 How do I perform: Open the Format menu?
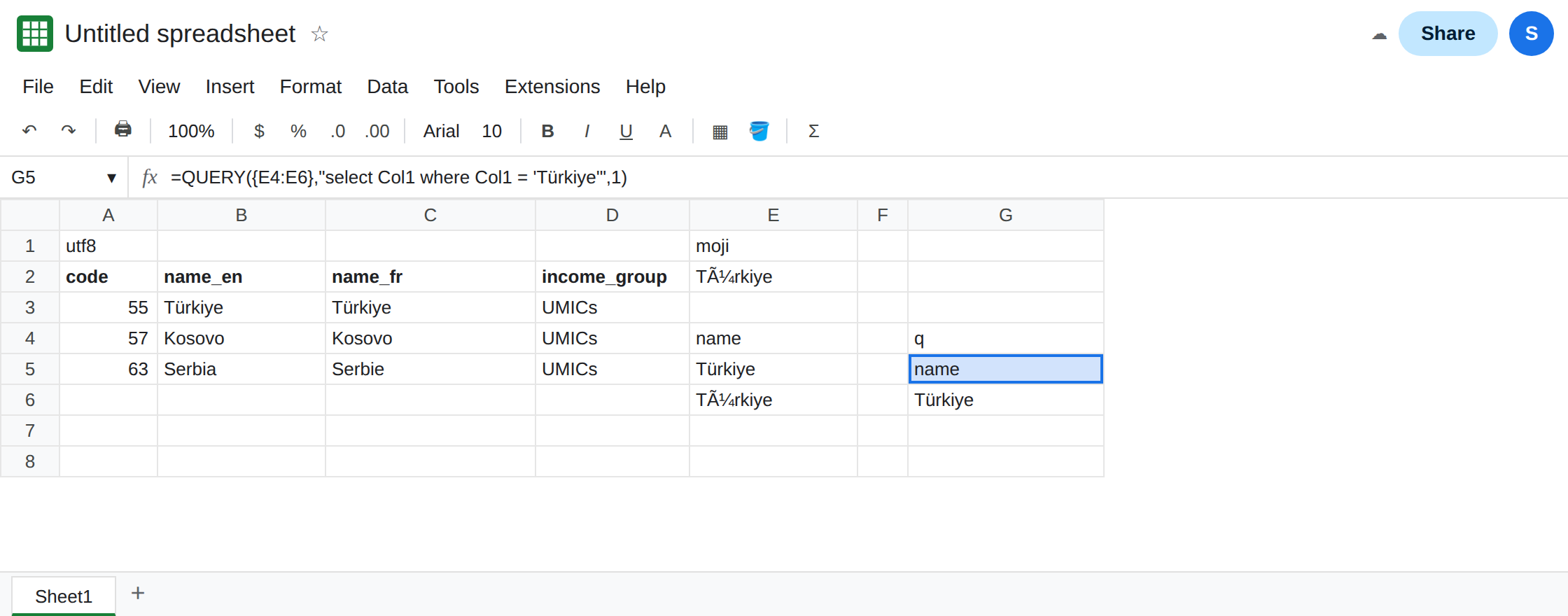310,87
